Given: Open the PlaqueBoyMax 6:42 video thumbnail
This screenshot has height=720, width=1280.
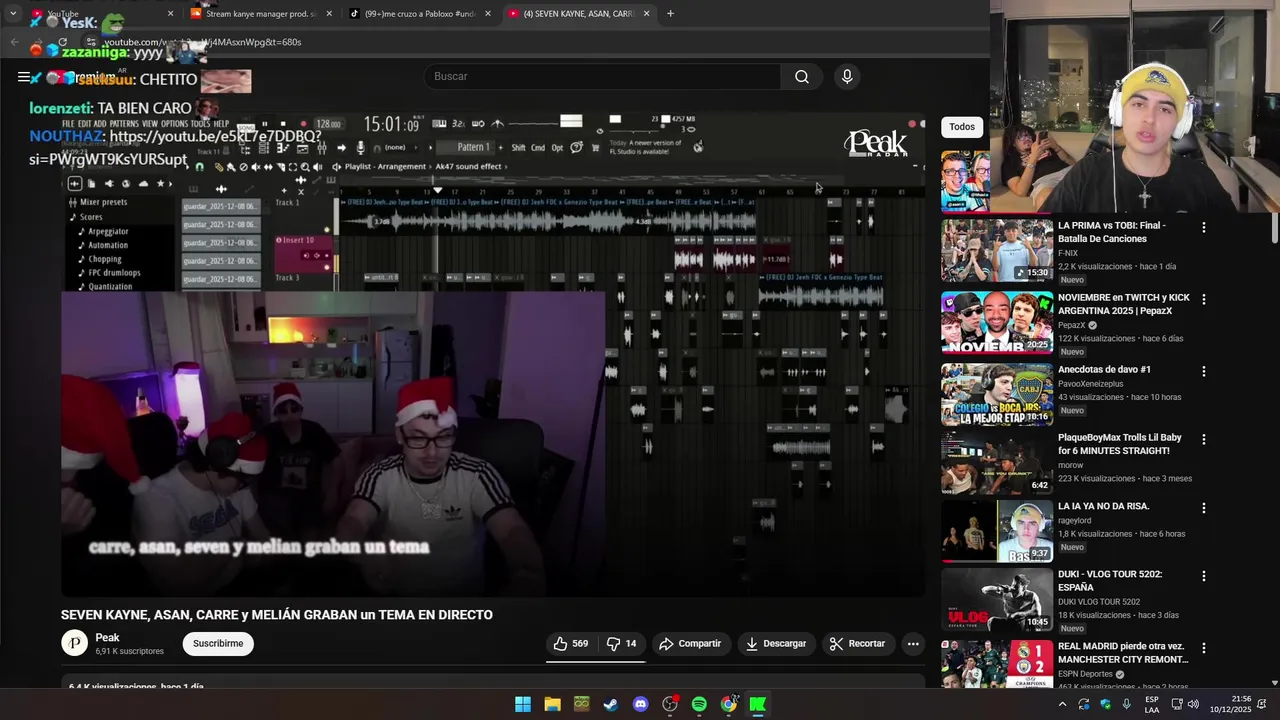Looking at the screenshot, I should [x=997, y=462].
